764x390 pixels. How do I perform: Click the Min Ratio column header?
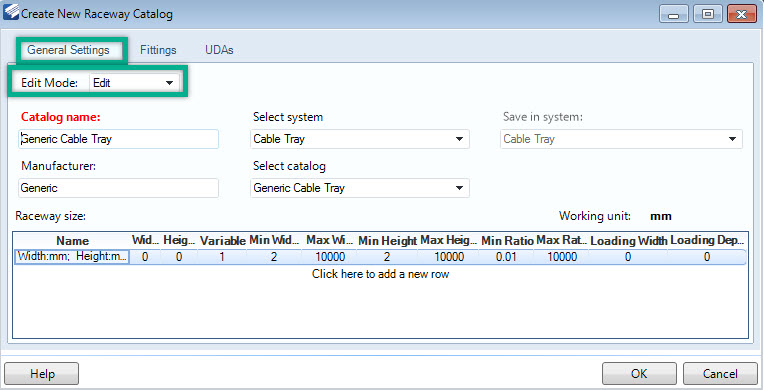pyautogui.click(x=507, y=241)
